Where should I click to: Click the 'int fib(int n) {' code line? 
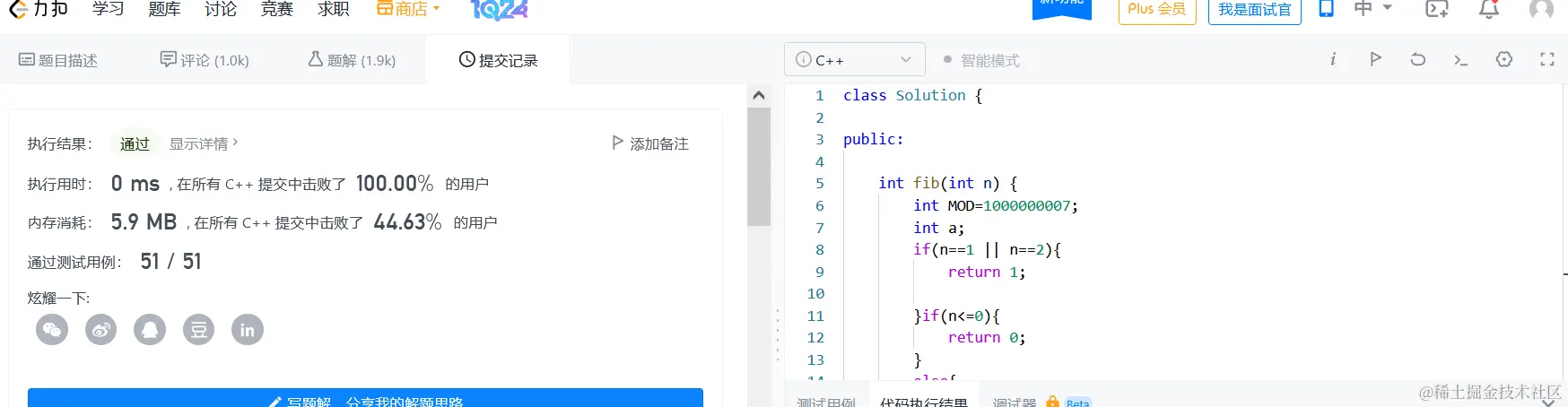[948, 183]
